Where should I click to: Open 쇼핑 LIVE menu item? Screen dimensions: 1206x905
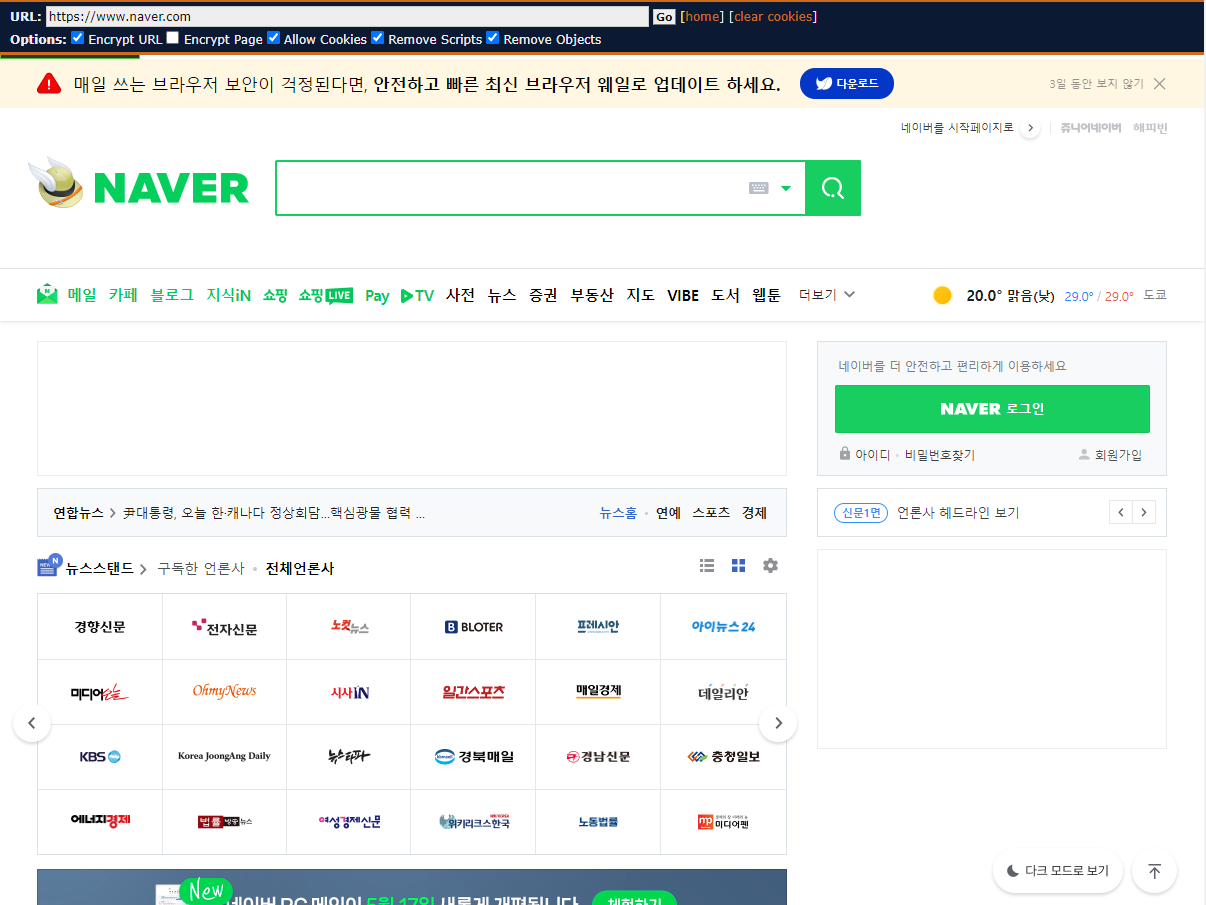pos(326,295)
